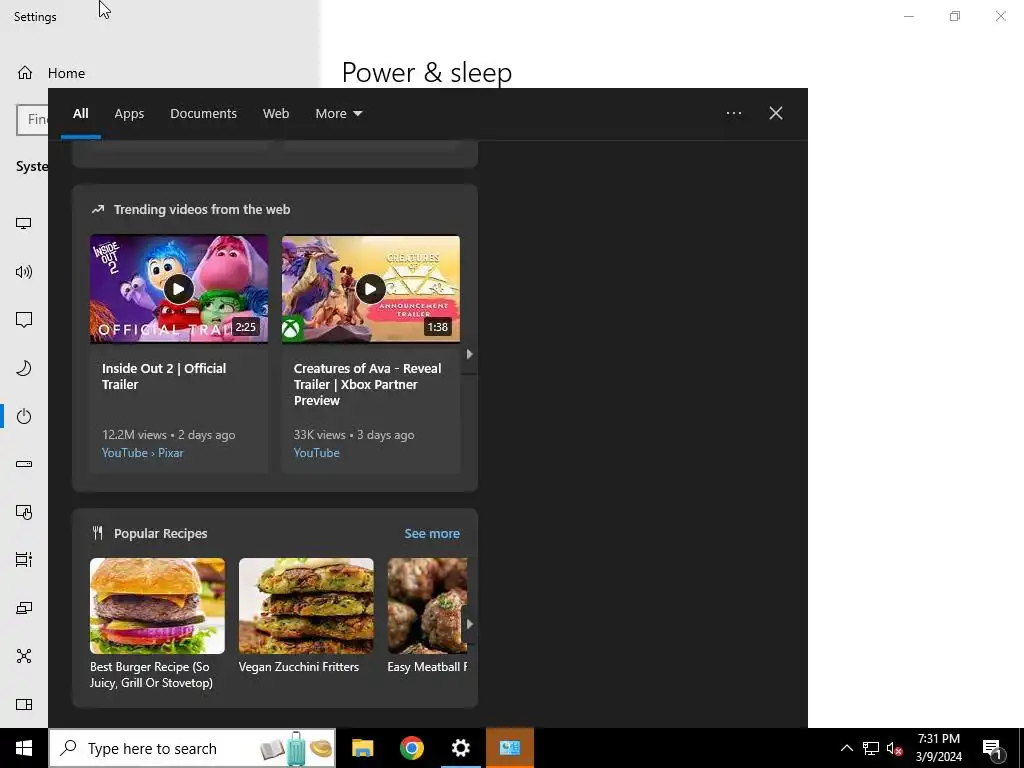Open the Windows Start menu

(x=24, y=748)
